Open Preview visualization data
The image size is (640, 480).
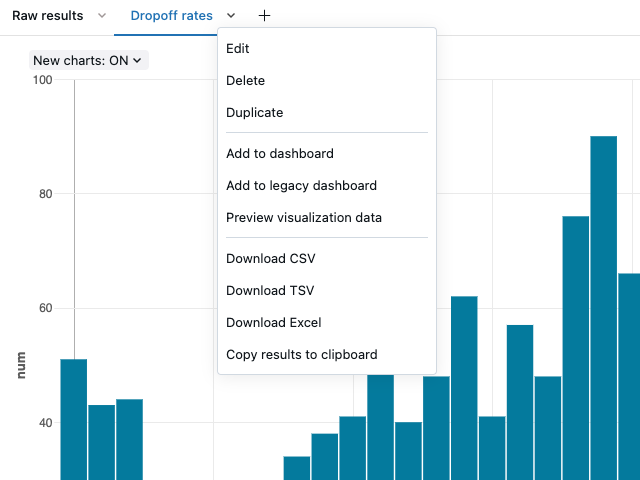[x=304, y=217]
